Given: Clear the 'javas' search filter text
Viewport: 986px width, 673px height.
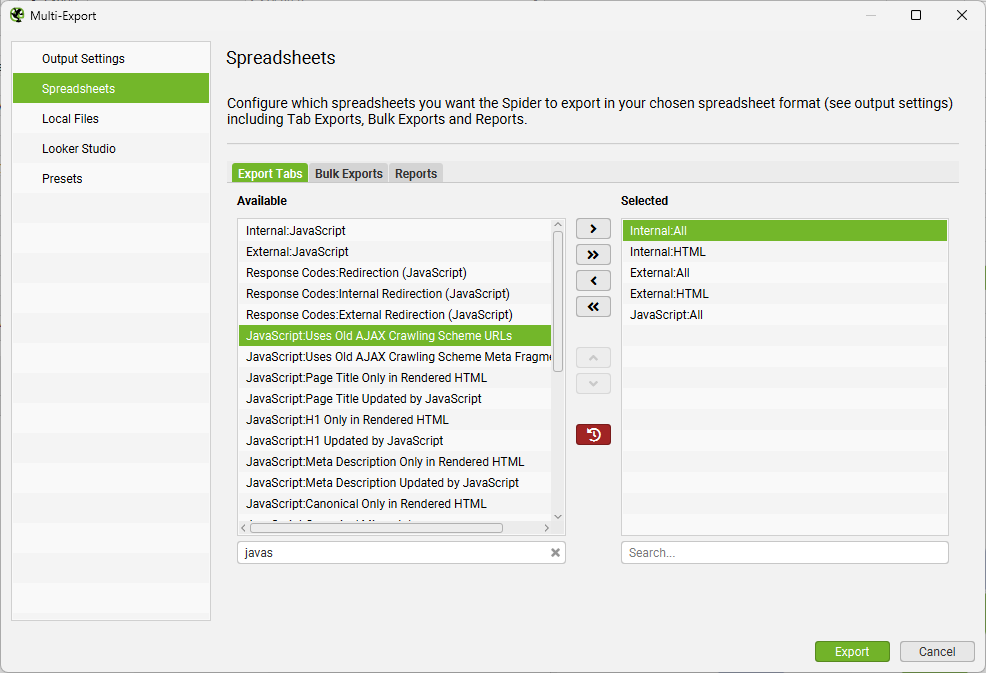Looking at the screenshot, I should pos(555,553).
